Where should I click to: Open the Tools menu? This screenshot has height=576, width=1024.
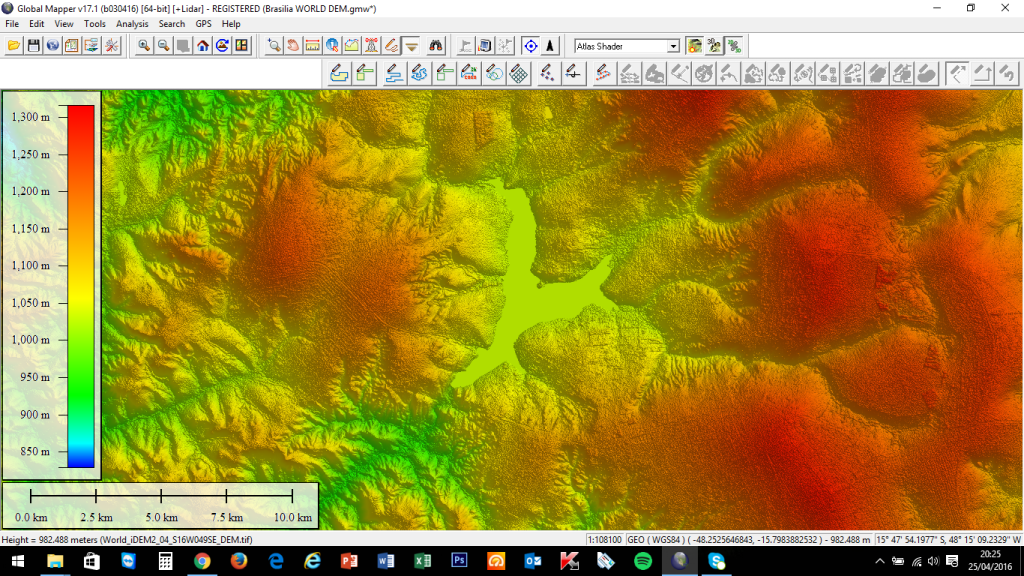[x=95, y=23]
